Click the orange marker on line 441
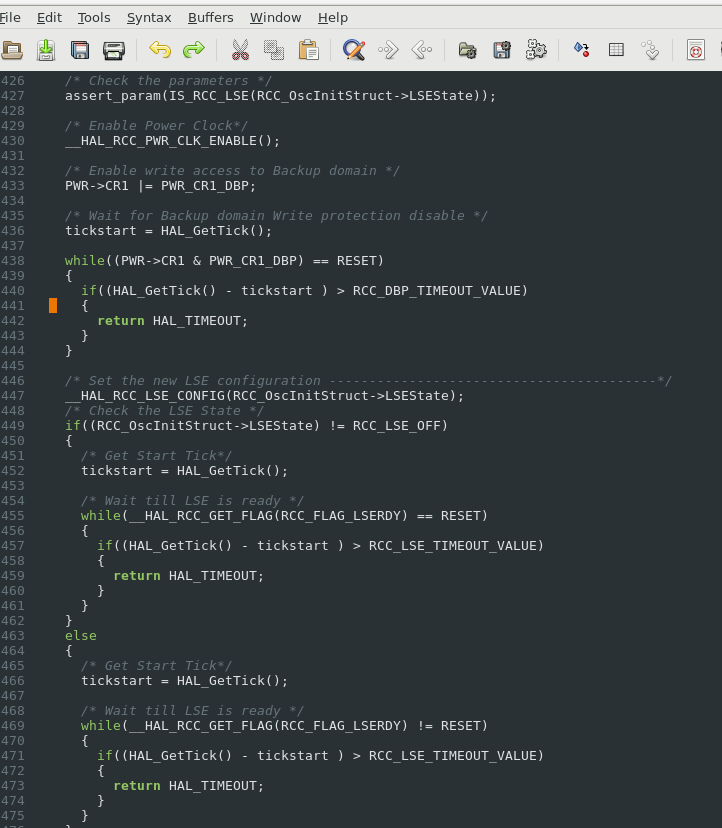The image size is (722, 828). (x=53, y=306)
